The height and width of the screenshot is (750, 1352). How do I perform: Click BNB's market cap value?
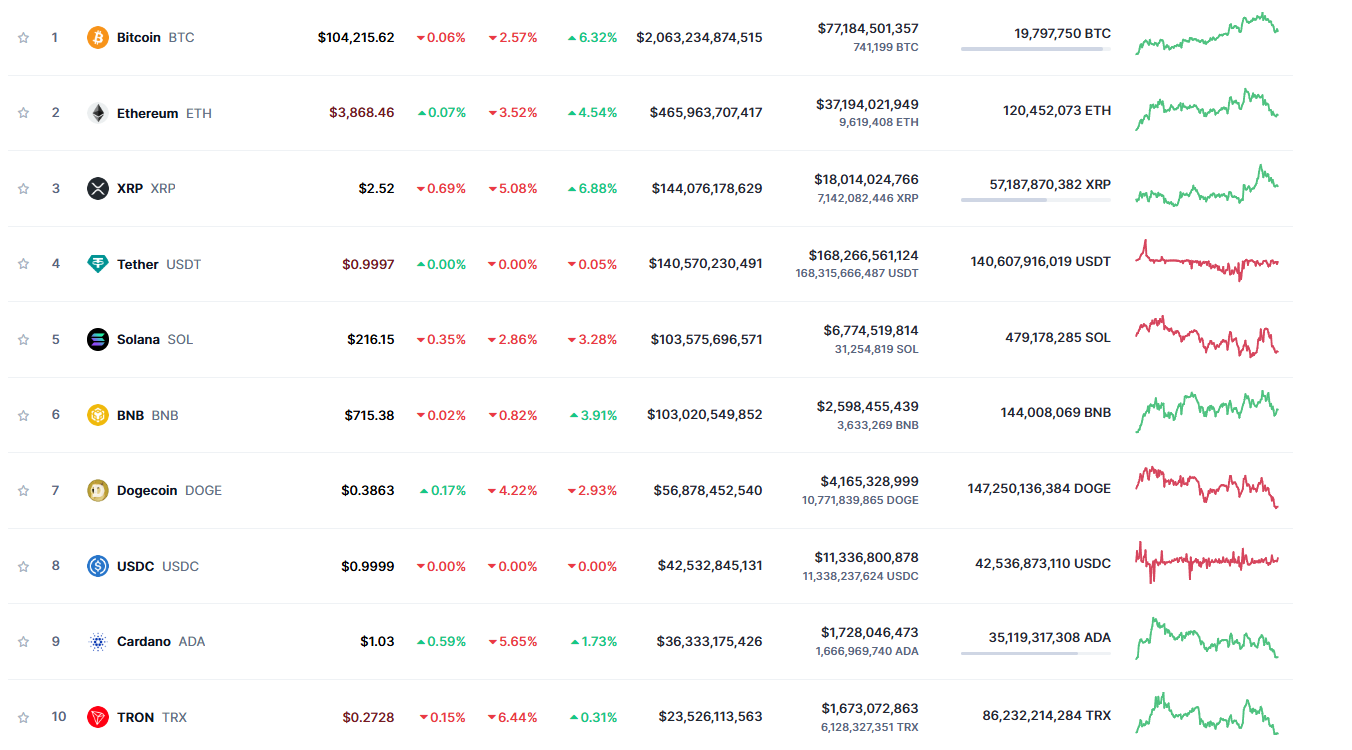click(705, 415)
